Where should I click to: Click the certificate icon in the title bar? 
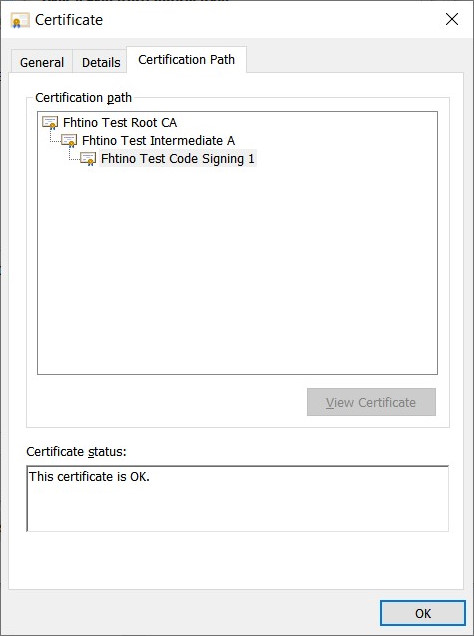point(20,20)
